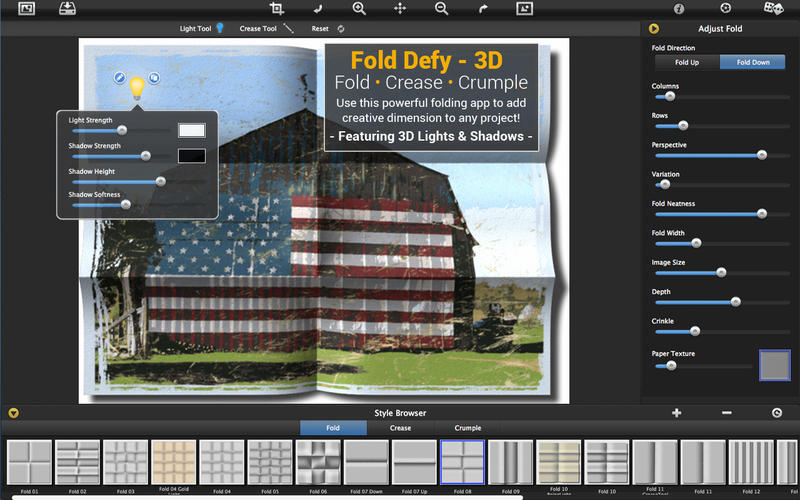Open the info icon in top bar
The width and height of the screenshot is (800, 500).
pos(679,8)
